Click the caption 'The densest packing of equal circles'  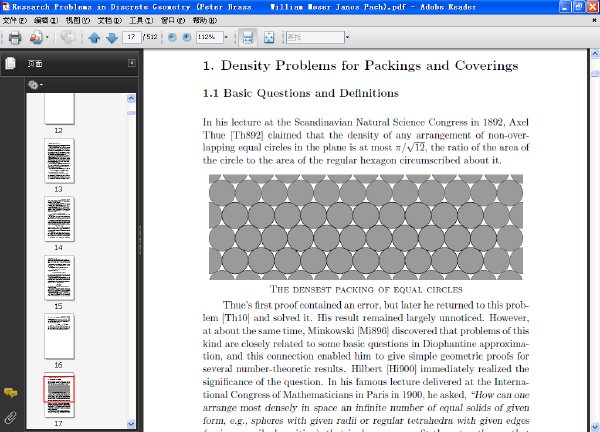coord(366,289)
